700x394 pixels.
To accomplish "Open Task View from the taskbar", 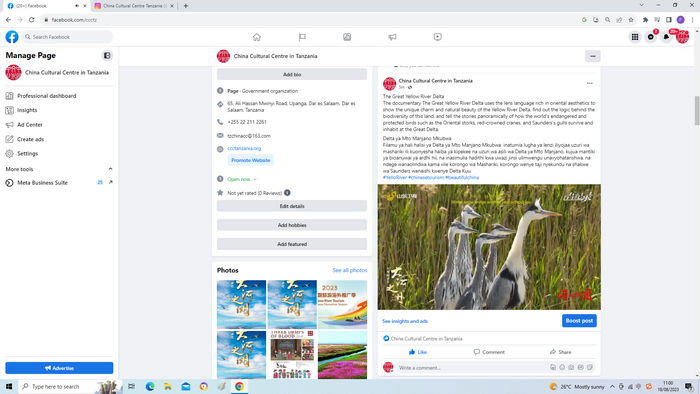I will 132,386.
